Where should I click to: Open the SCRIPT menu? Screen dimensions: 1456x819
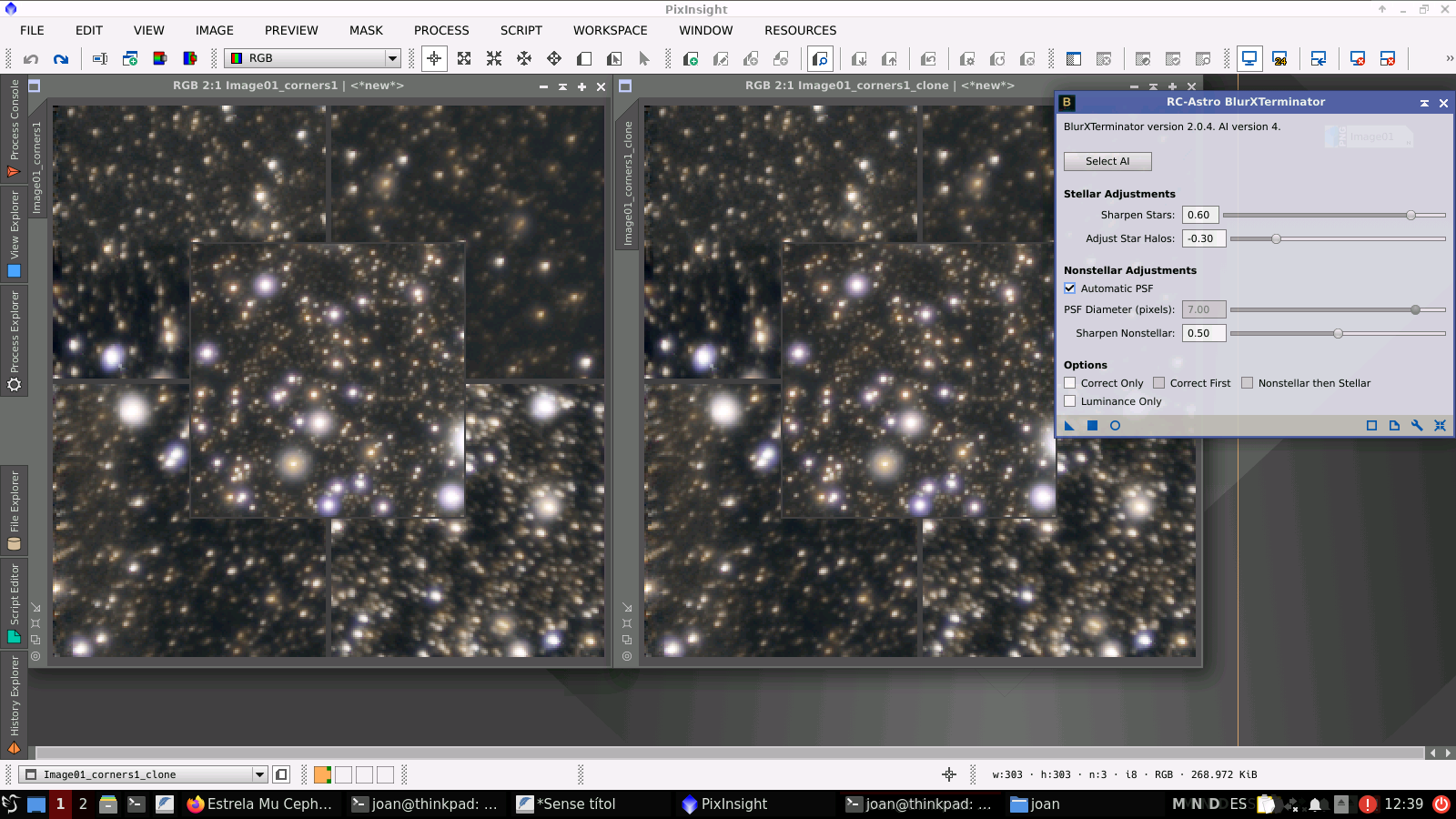[x=521, y=30]
